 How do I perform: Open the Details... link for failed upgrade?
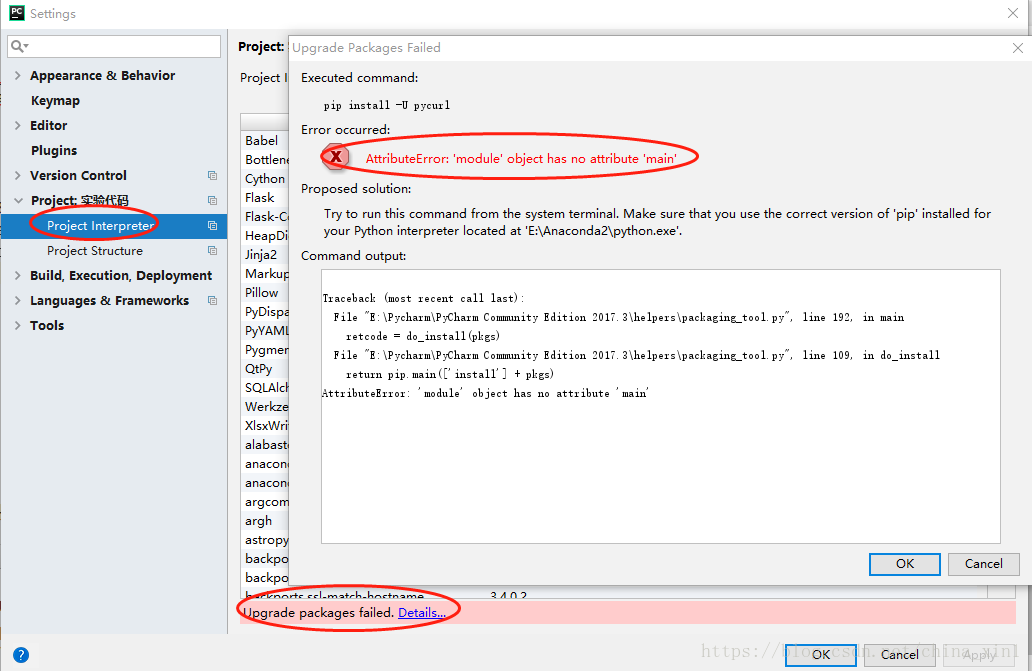422,612
